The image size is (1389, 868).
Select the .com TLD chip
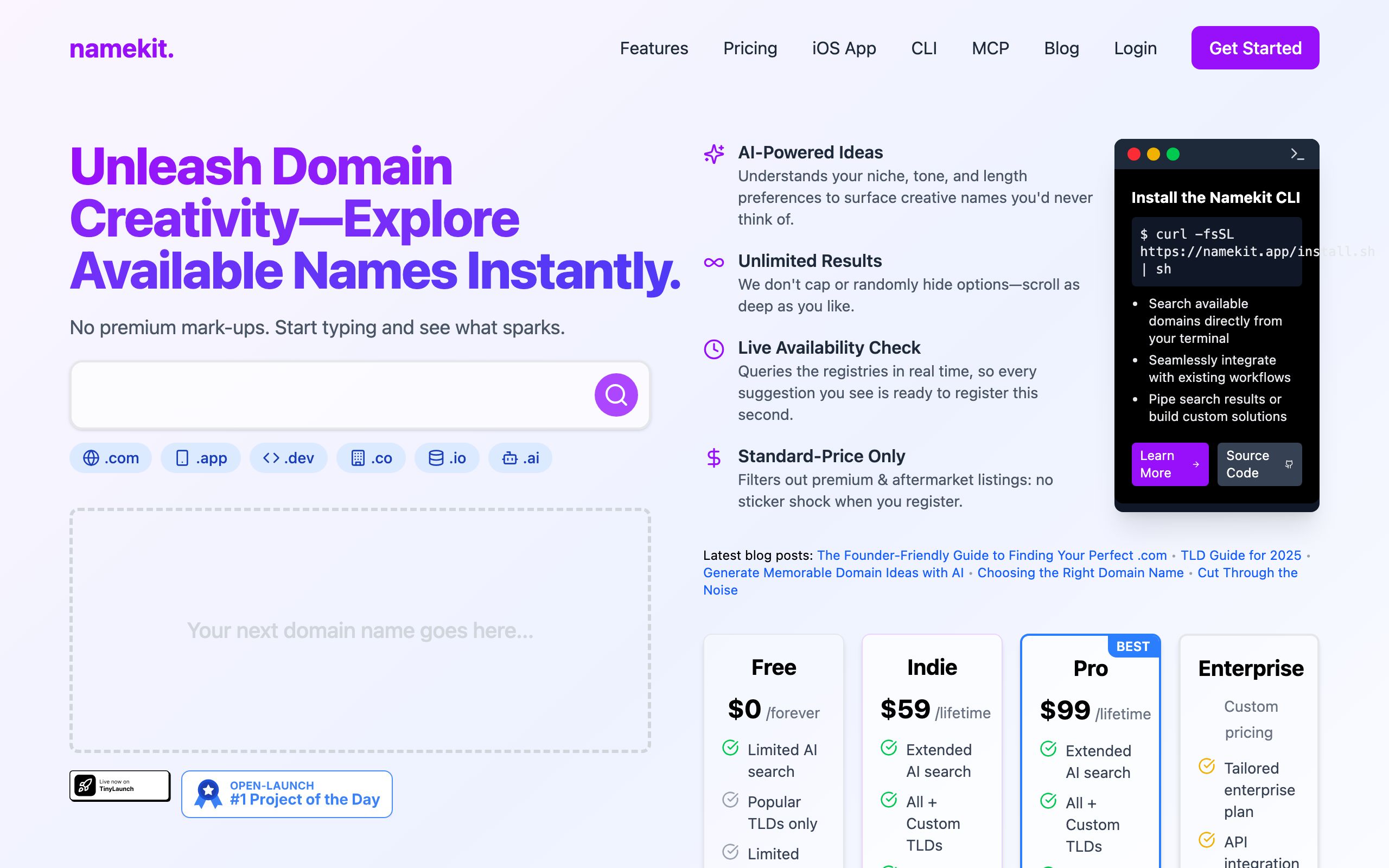(111, 458)
